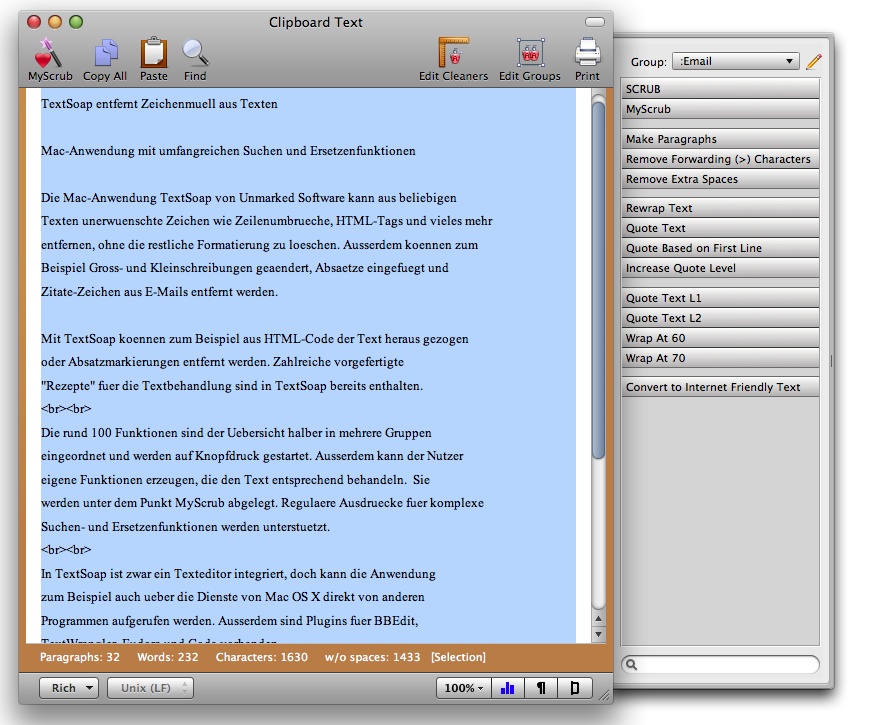Screen dimensions: 870x725
Task: Open the Group dropdown showing :Email
Action: pos(735,62)
